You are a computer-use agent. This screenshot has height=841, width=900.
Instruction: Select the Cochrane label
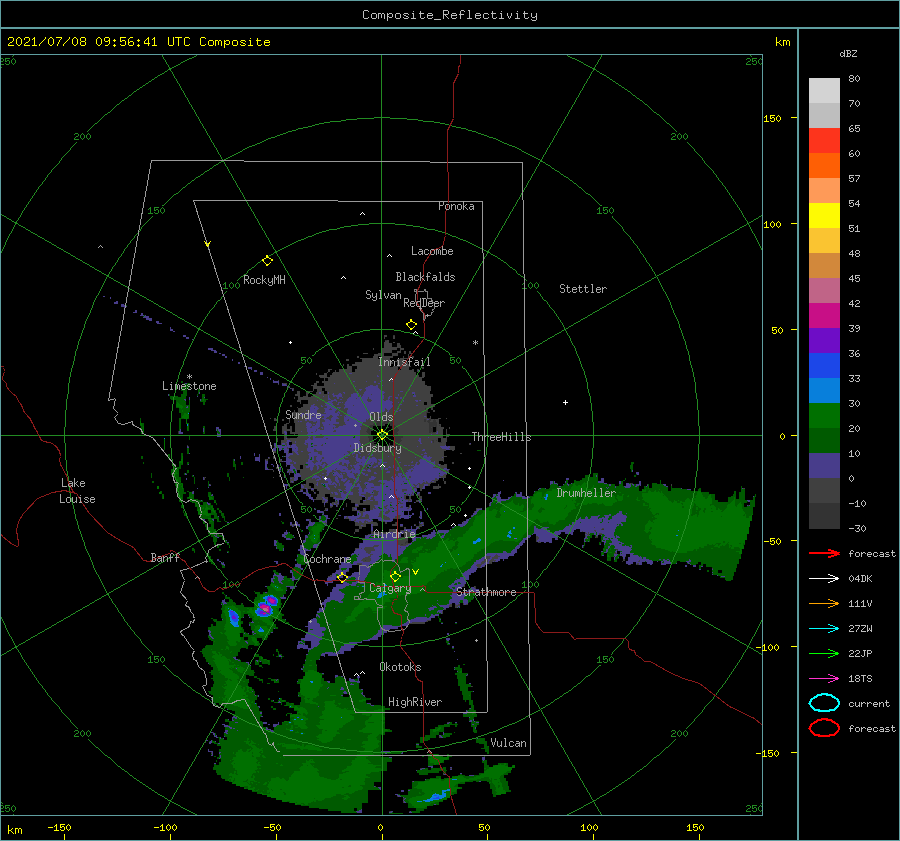pyautogui.click(x=327, y=559)
